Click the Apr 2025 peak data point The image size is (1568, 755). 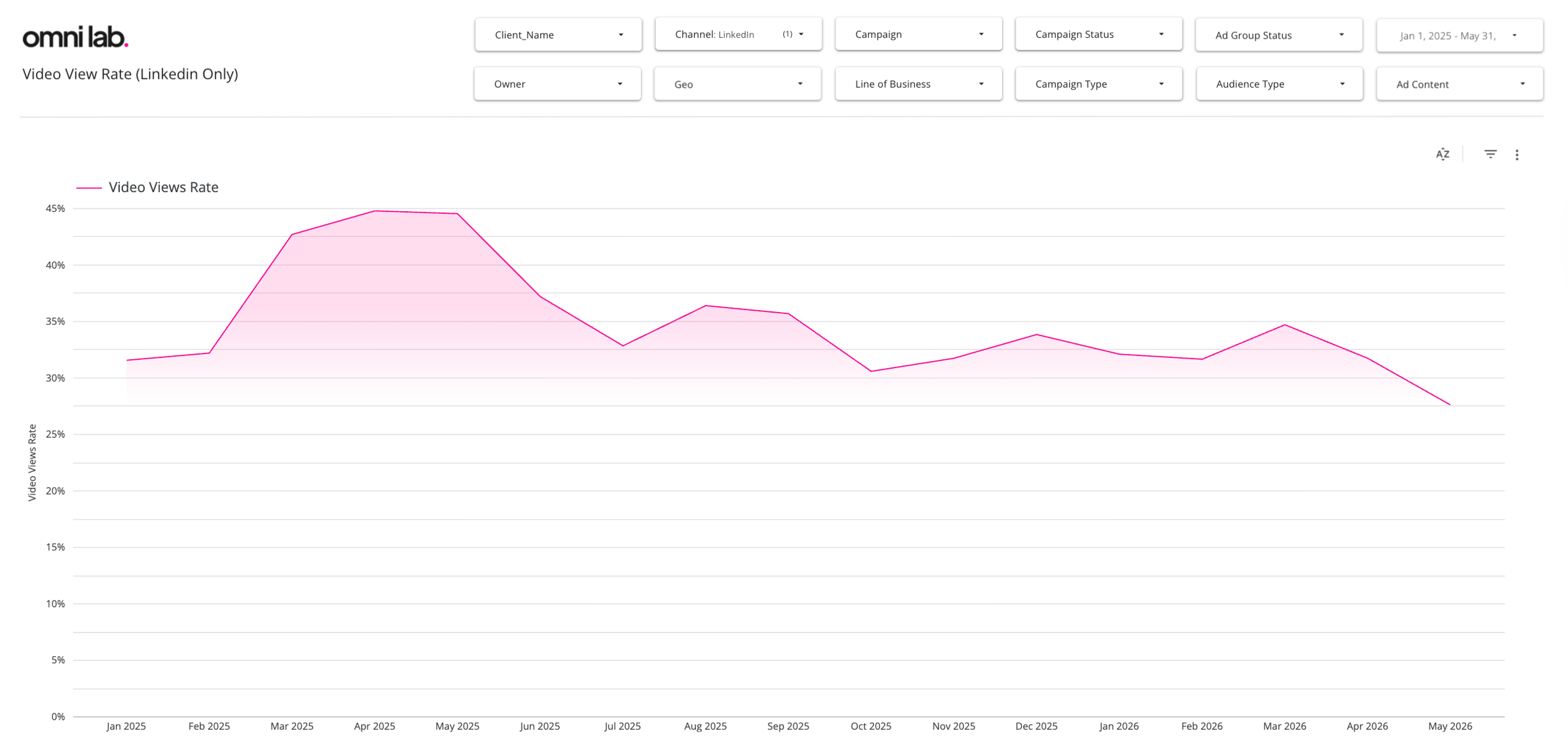pos(375,211)
